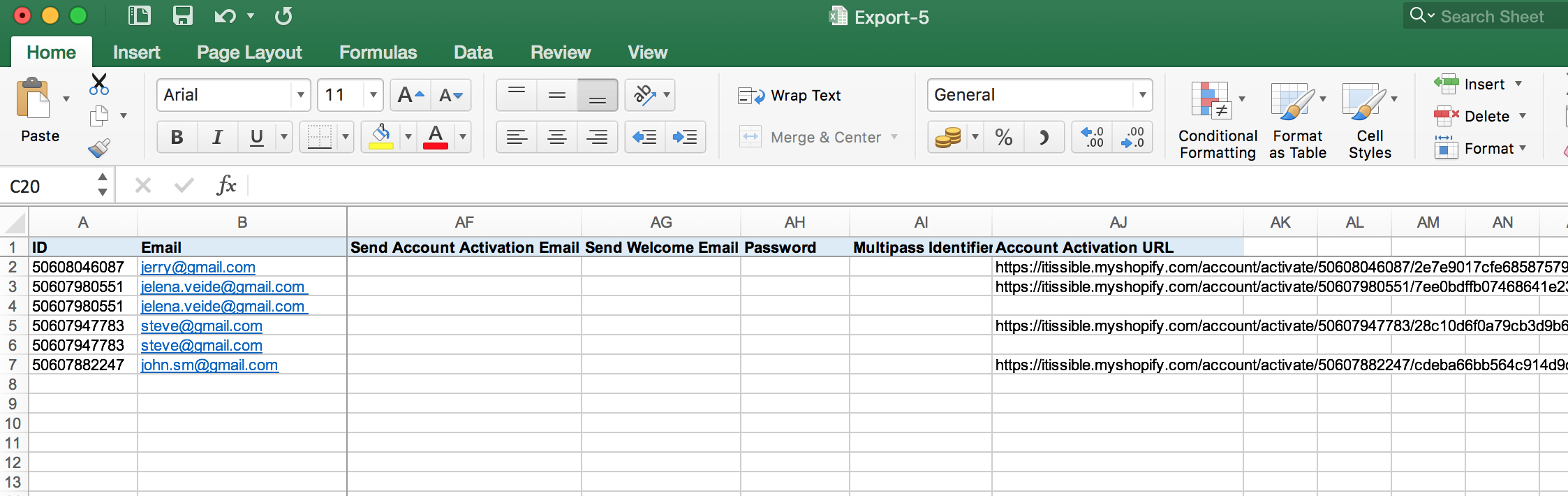This screenshot has height=496, width=1568.
Task: Click the Search Sheet field
Action: pos(1492,16)
